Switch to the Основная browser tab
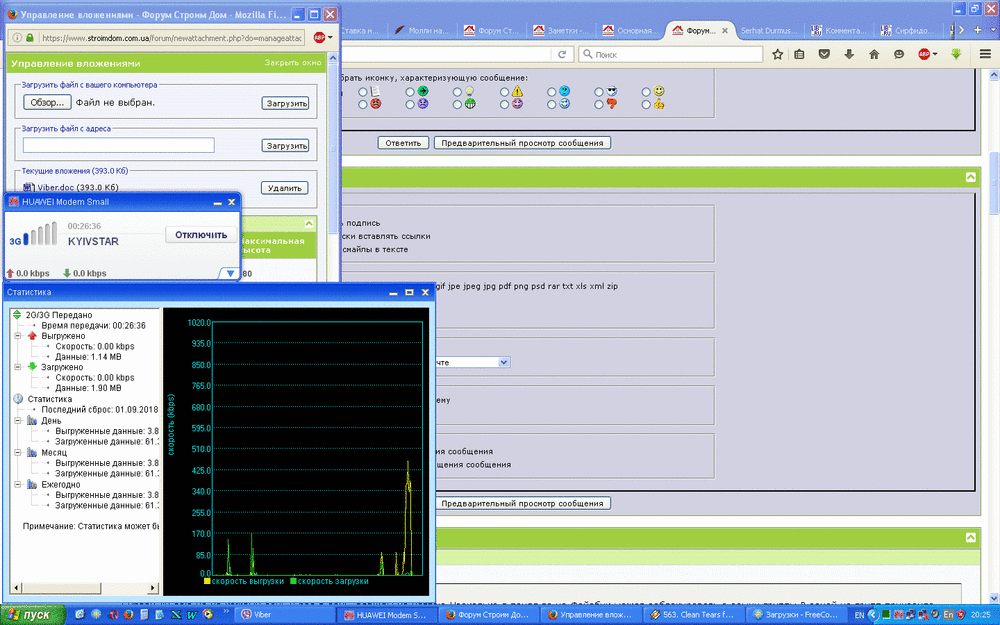1000x625 pixels. [636, 30]
